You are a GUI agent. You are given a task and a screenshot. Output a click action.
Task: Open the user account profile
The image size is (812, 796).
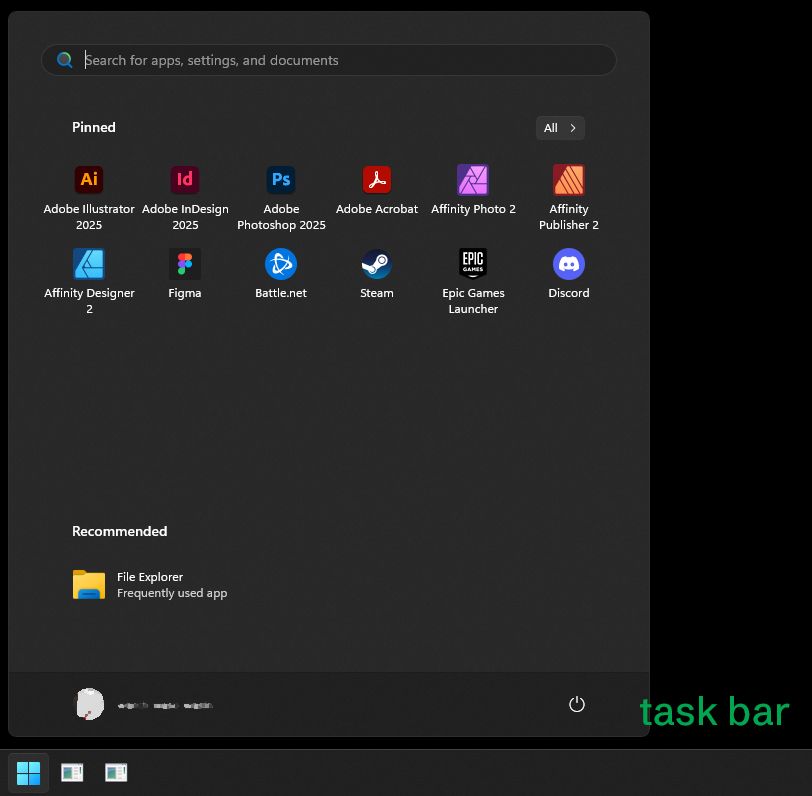[144, 704]
